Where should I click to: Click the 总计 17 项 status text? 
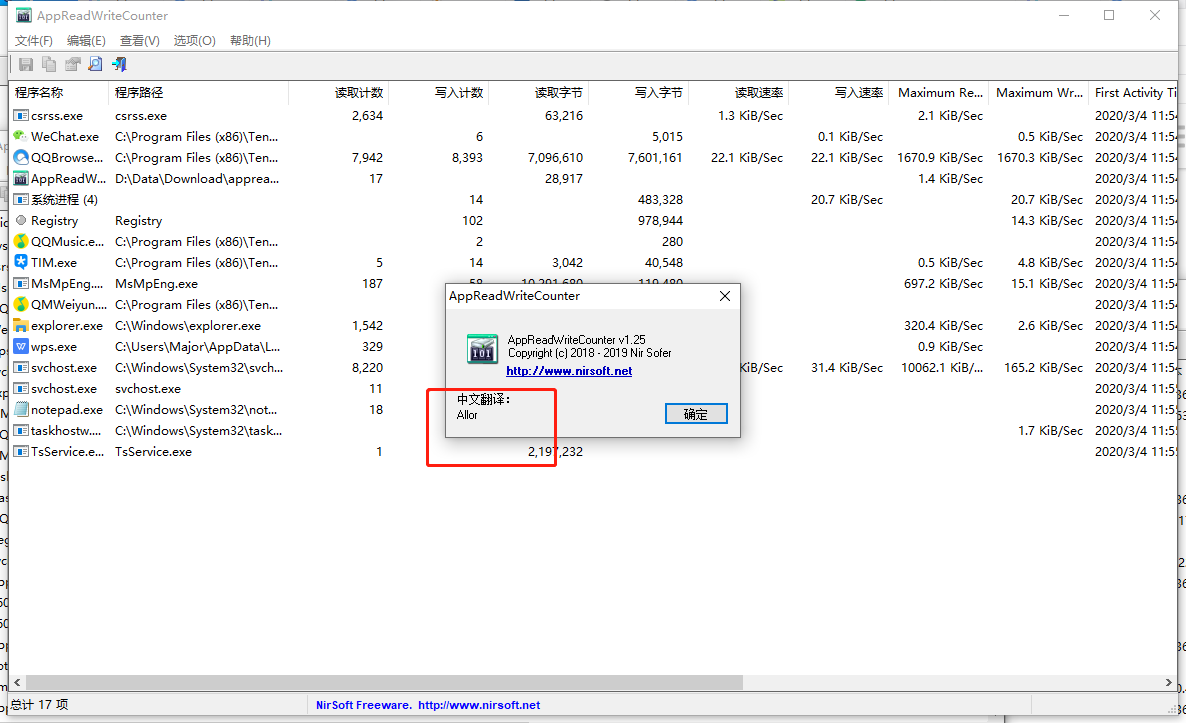[x=40, y=705]
